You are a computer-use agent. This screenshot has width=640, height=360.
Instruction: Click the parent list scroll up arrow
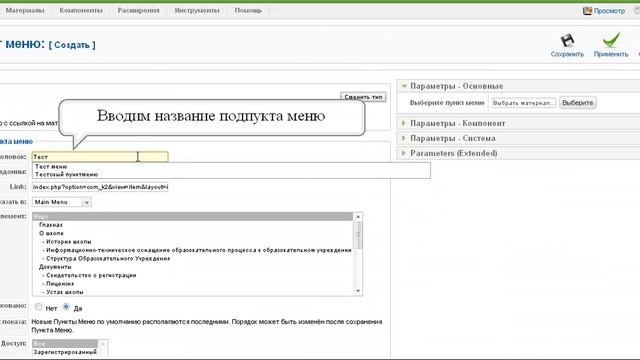358,217
